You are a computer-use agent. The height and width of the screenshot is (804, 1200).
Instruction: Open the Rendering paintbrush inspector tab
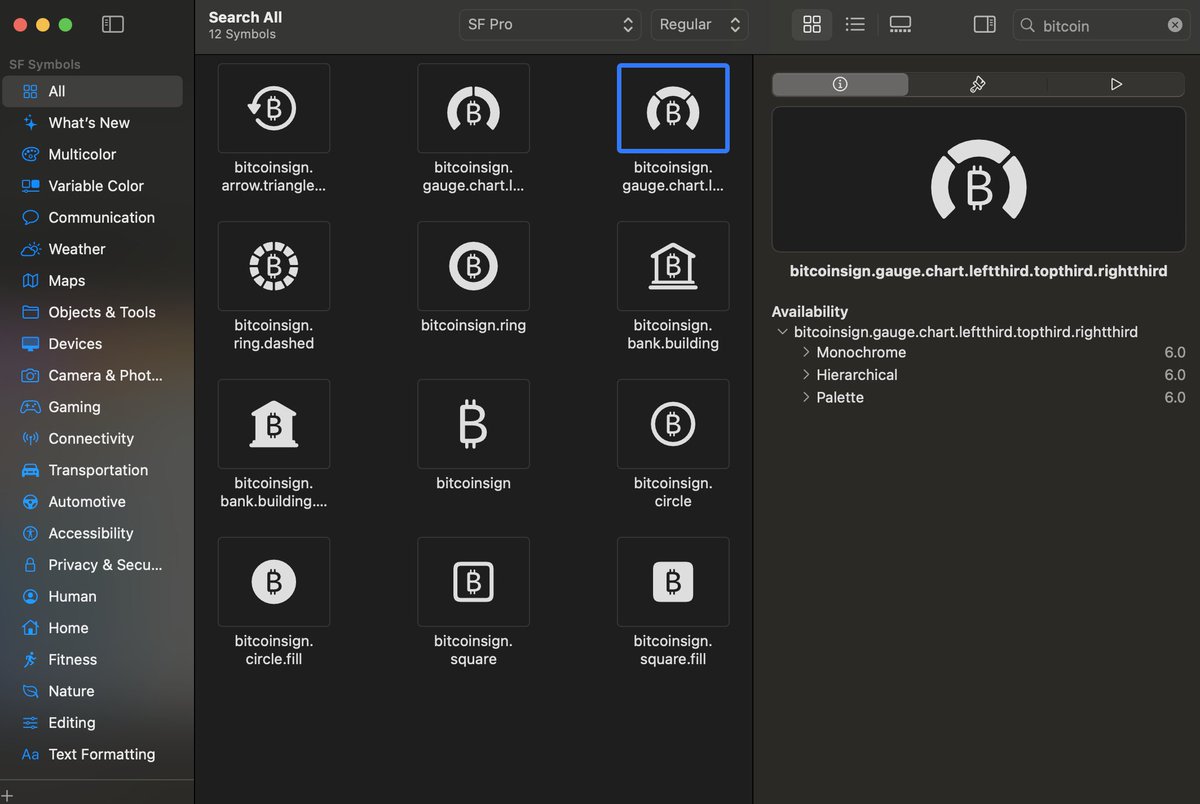978,85
